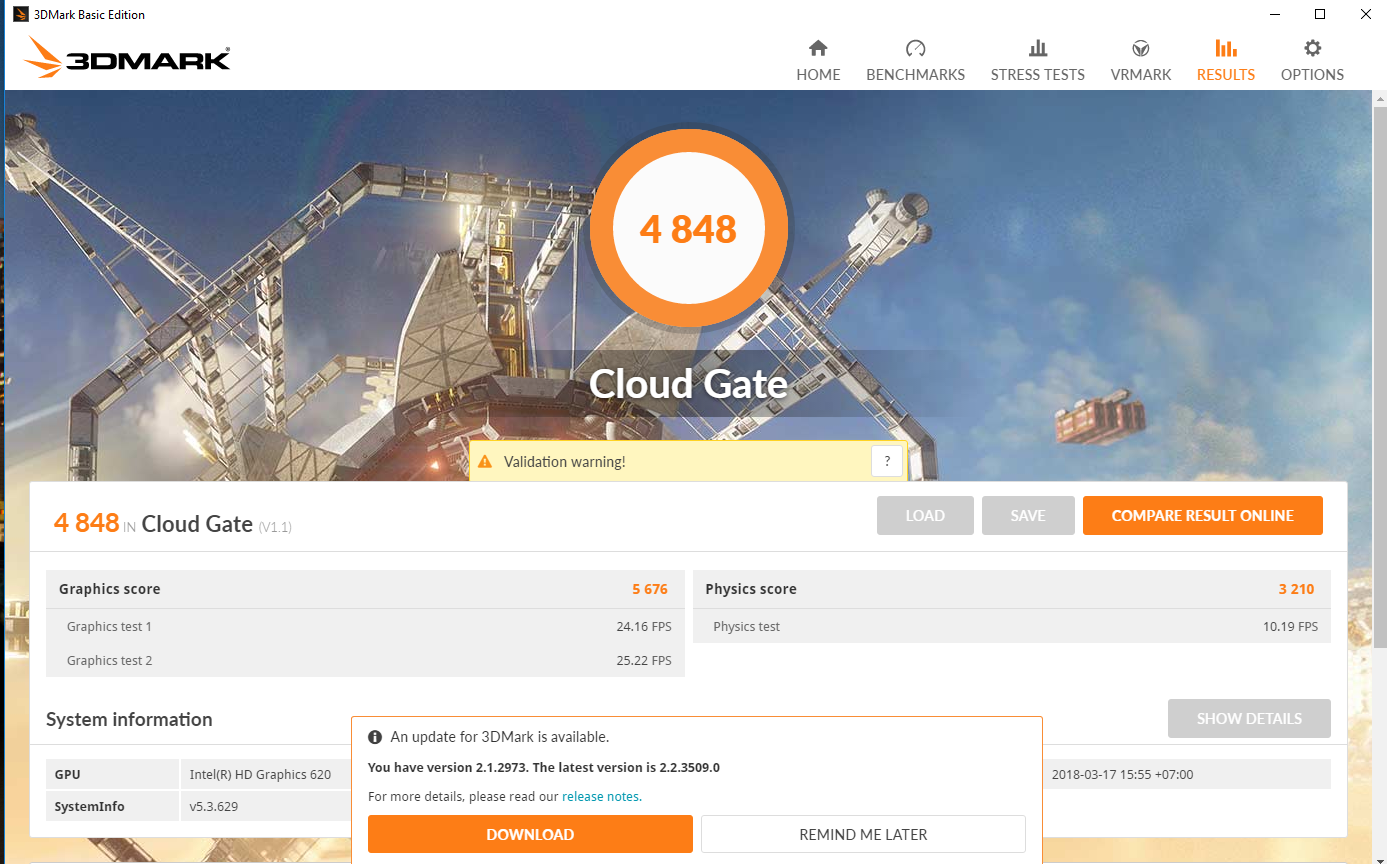
Task: Click the Physics score value 3 210
Action: [x=1296, y=589]
